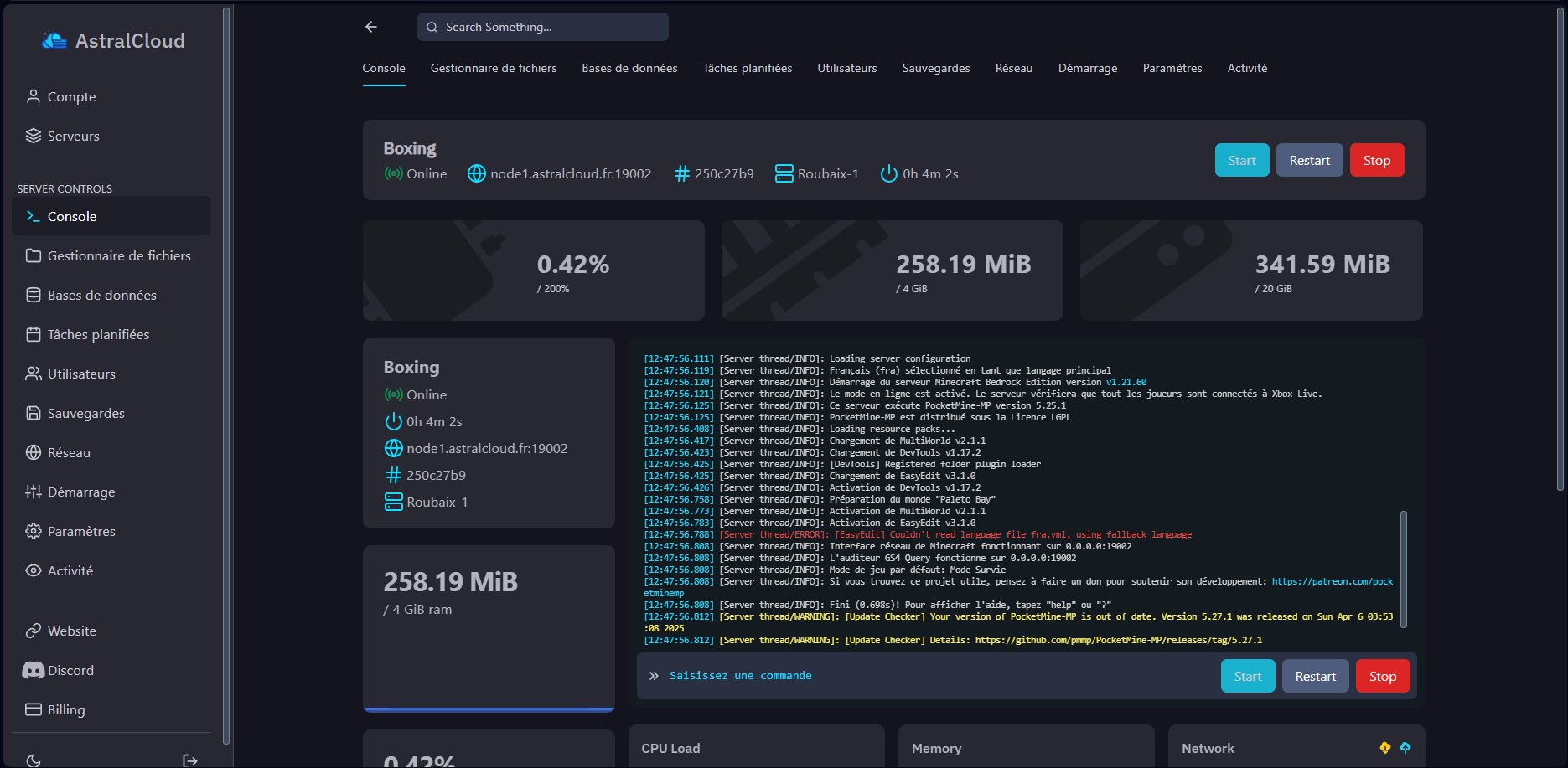The image size is (1568, 768).
Task: Click the Paramètres gear icon in sidebar
Action: pos(34,531)
